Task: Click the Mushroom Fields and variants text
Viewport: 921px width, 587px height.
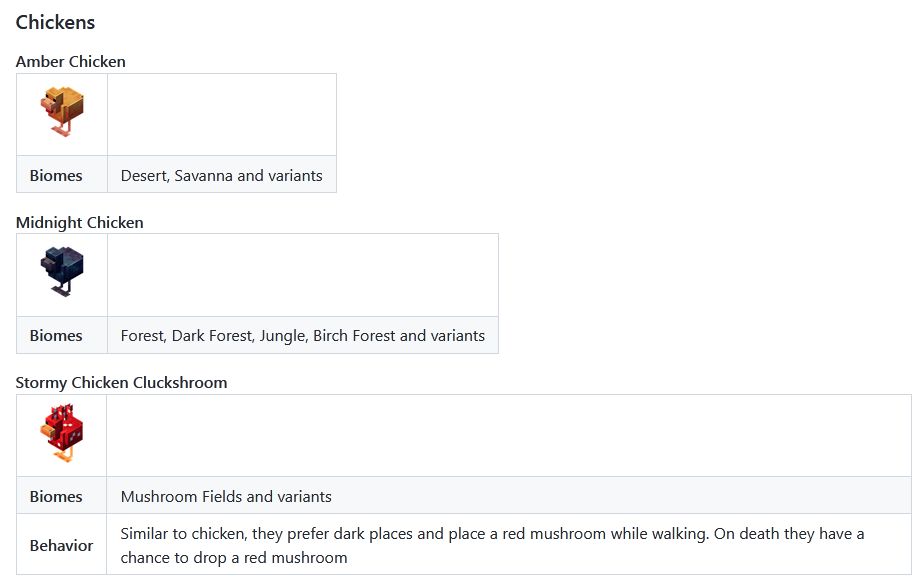Action: pyautogui.click(x=226, y=497)
